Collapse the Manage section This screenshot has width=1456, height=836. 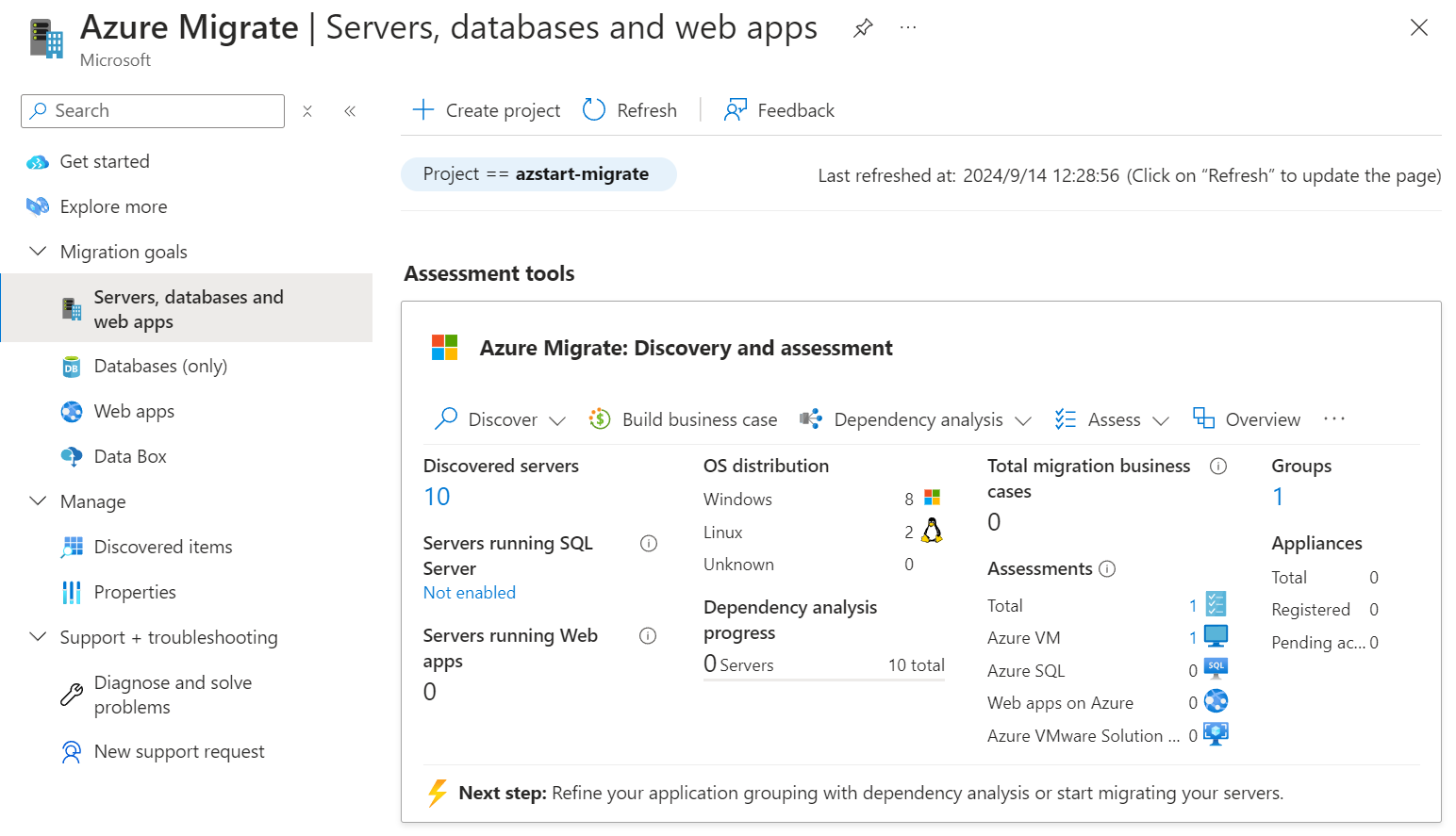pos(39,501)
